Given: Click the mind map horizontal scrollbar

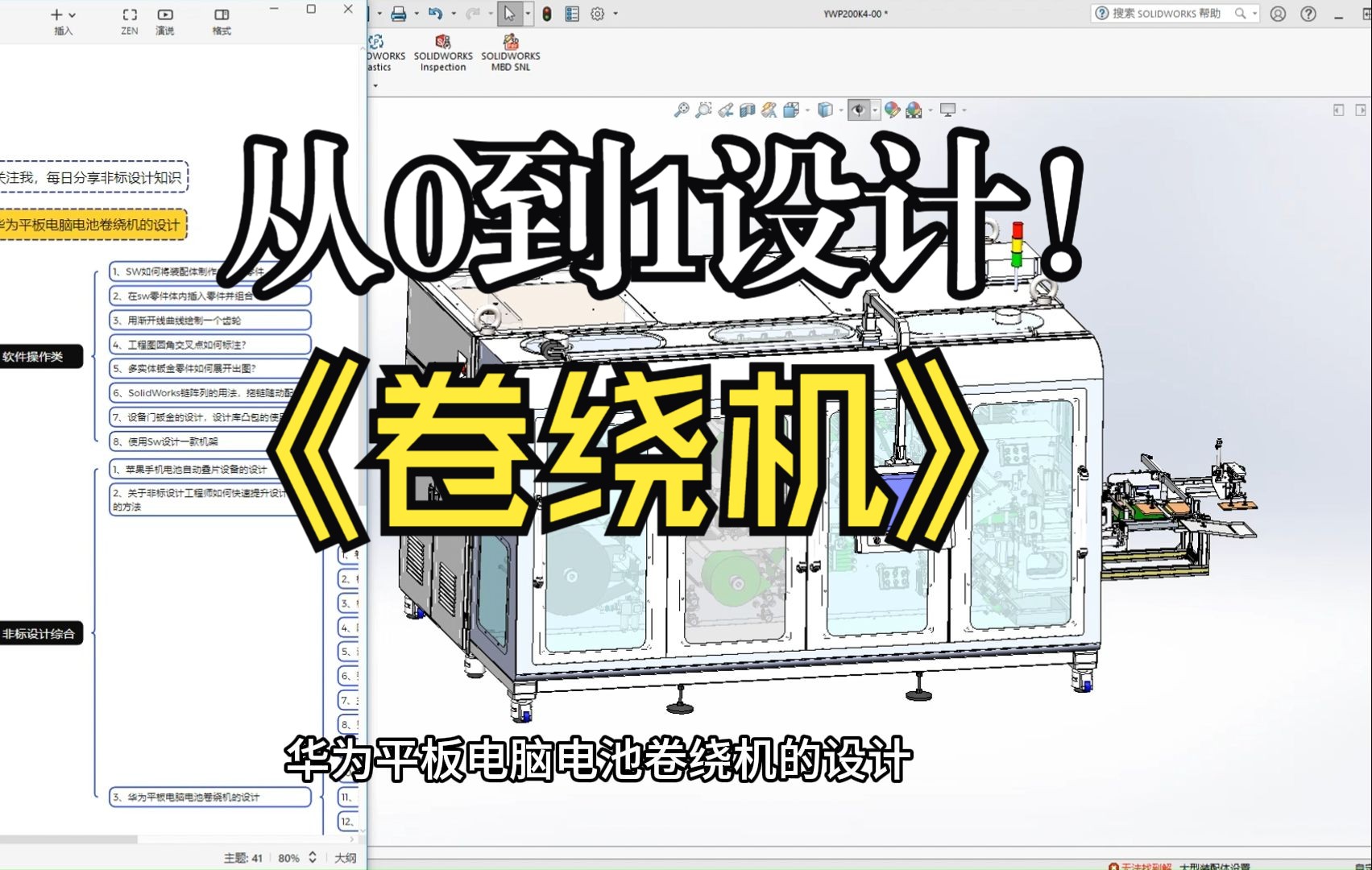Looking at the screenshot, I should 68,839.
